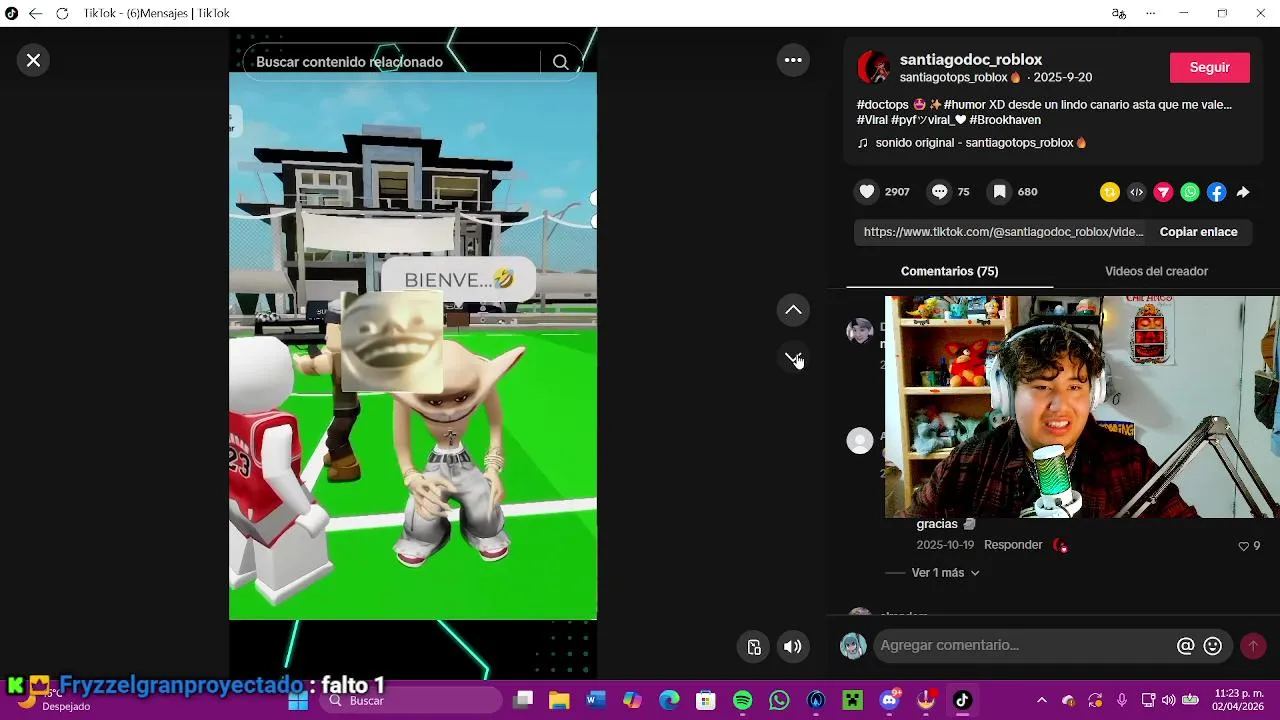
Task: Open more share options arrow
Action: [1243, 192]
